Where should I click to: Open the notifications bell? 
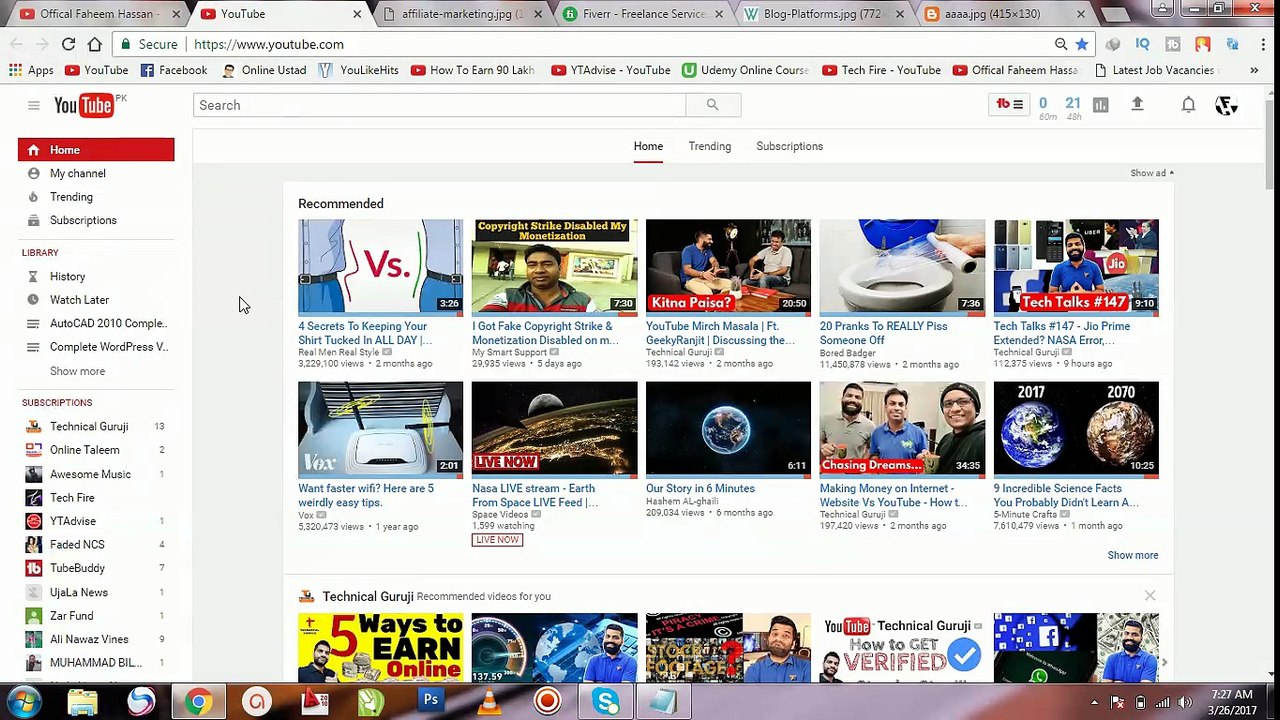1188,104
